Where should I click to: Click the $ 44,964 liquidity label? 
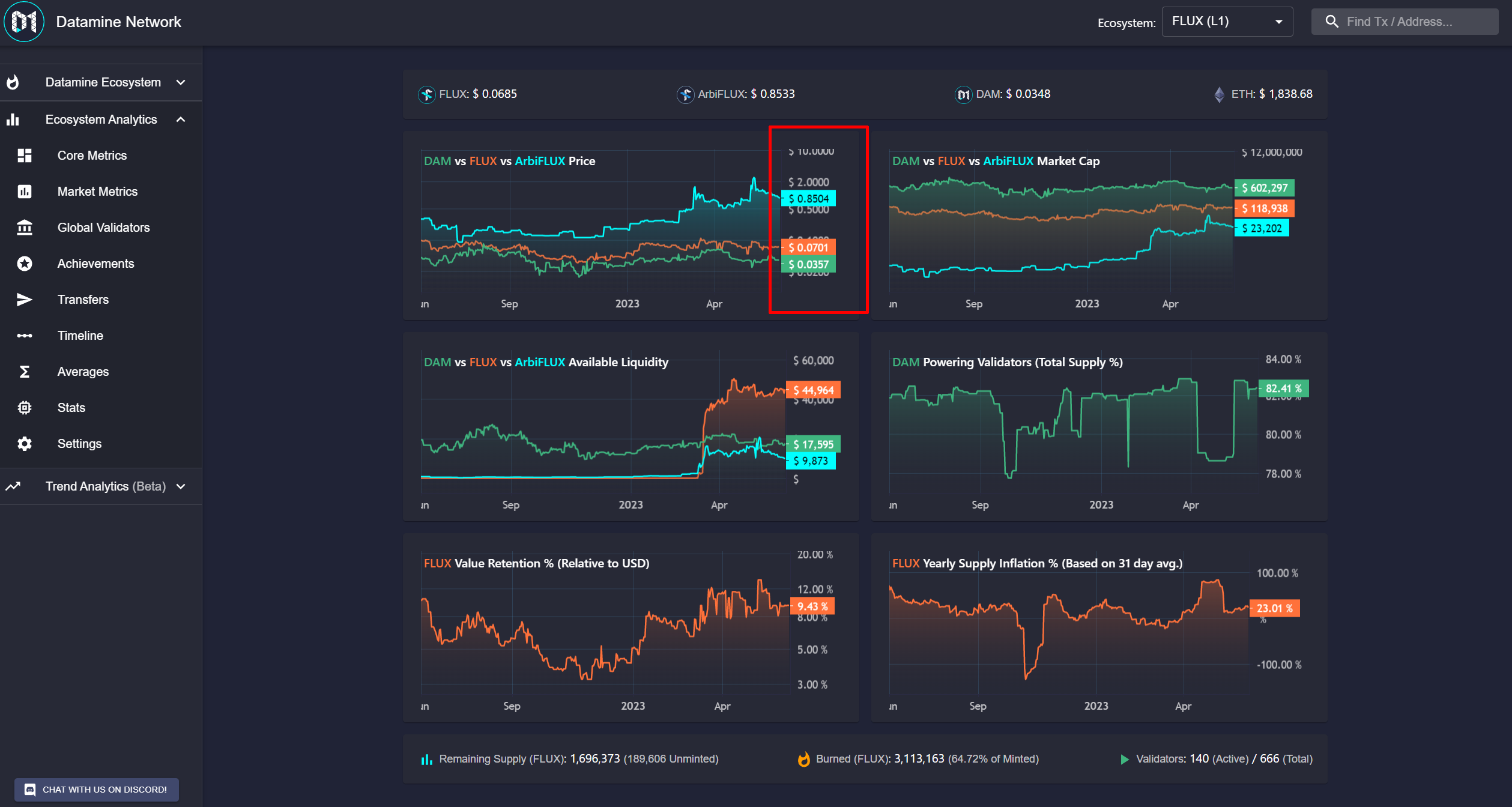point(813,390)
